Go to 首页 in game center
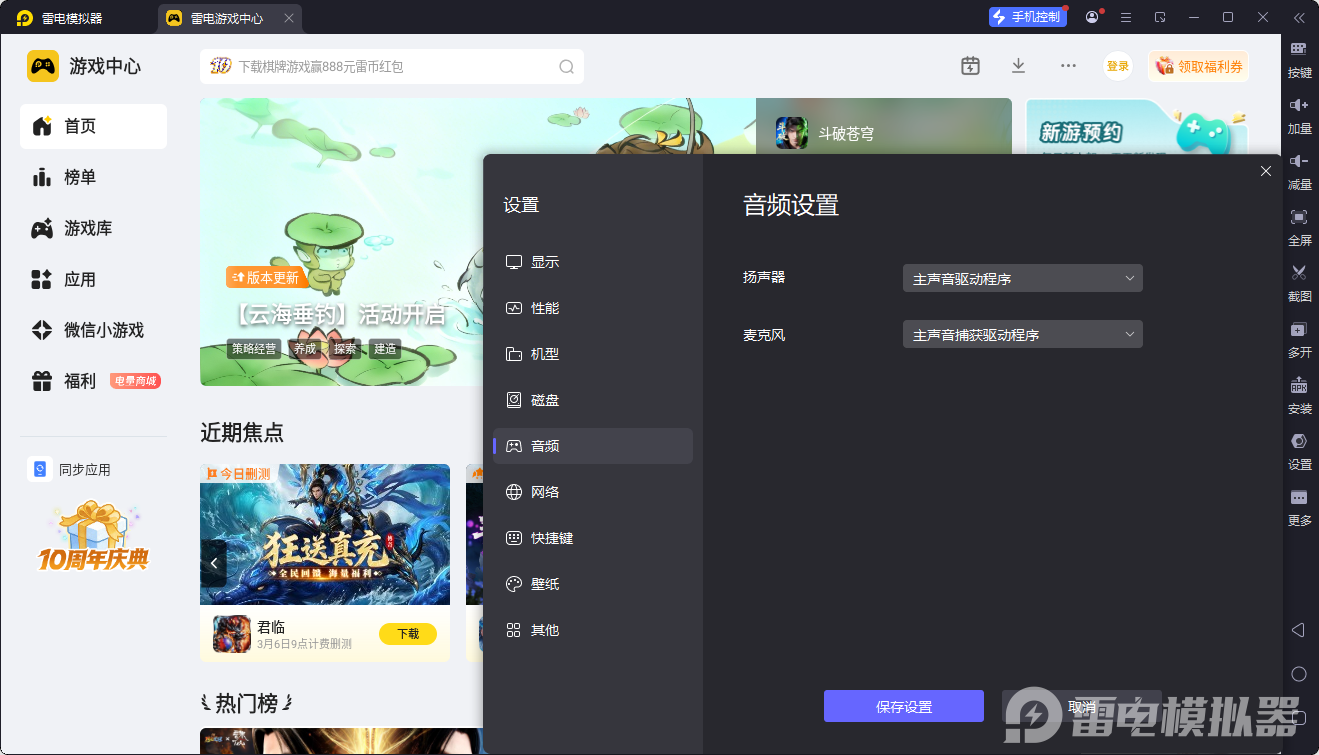Screen dimensions: 1319x755 point(93,126)
